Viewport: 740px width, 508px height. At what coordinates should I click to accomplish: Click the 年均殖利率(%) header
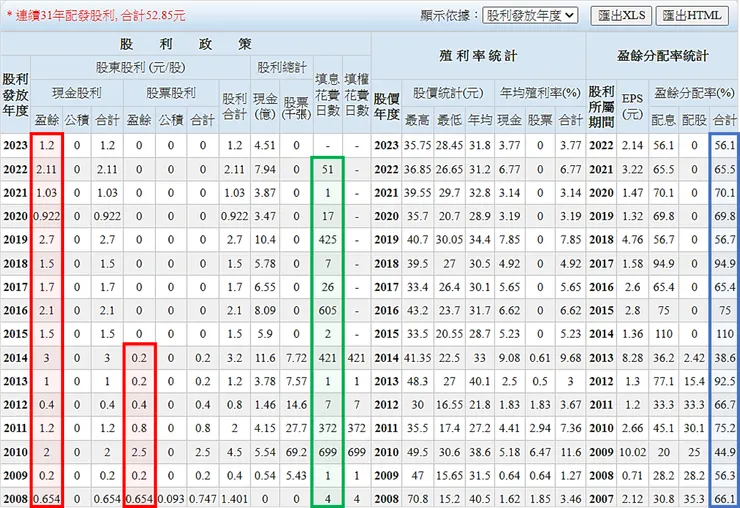point(540,93)
